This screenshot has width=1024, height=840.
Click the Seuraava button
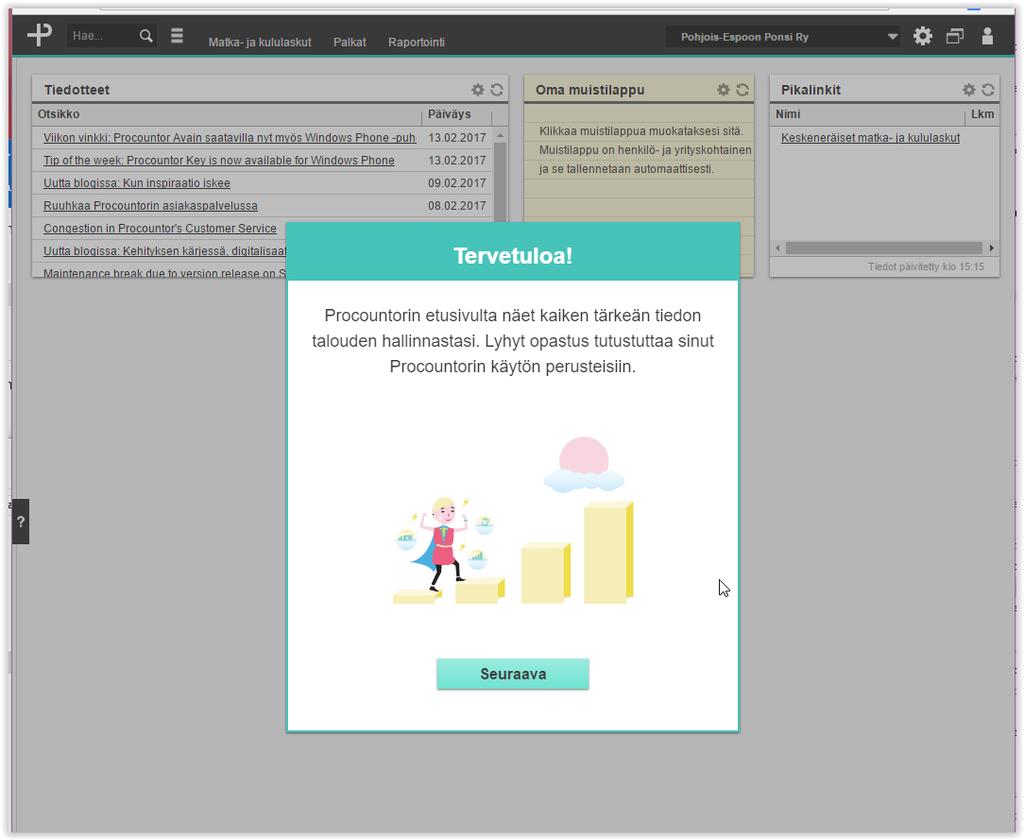513,674
